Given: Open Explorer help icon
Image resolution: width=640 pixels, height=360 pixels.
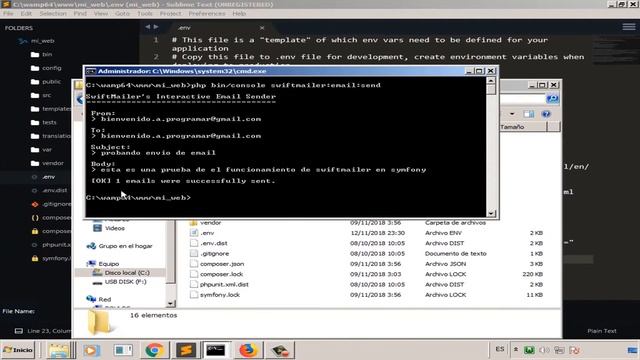Looking at the screenshot, I should (546, 114).
